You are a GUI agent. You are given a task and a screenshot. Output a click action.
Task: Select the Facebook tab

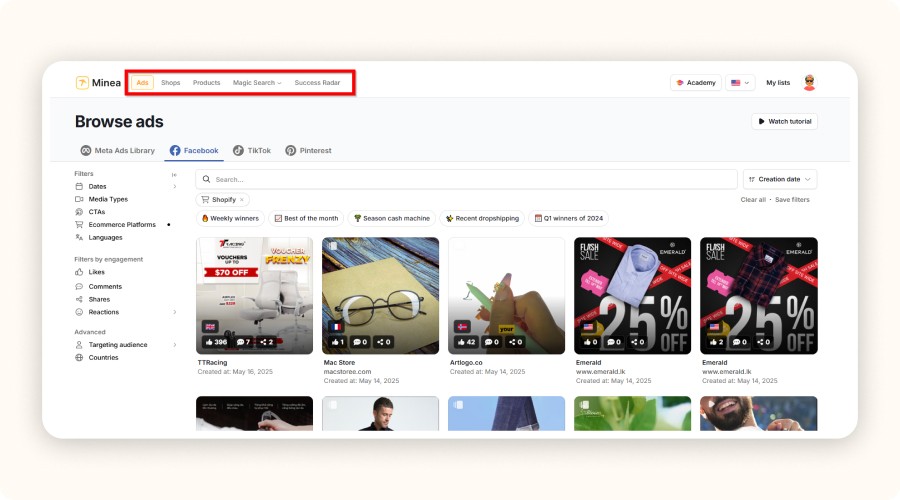(194, 150)
